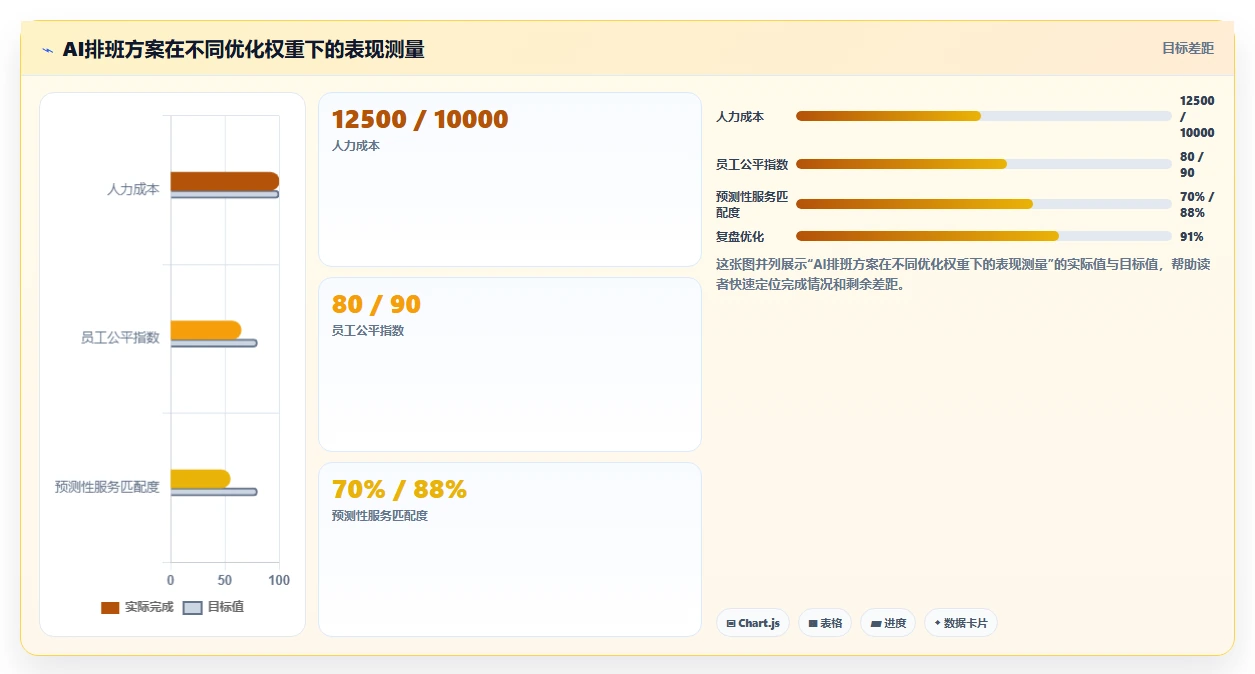Click the 进度 tag chip
The width and height of the screenshot is (1255, 674).
point(888,623)
